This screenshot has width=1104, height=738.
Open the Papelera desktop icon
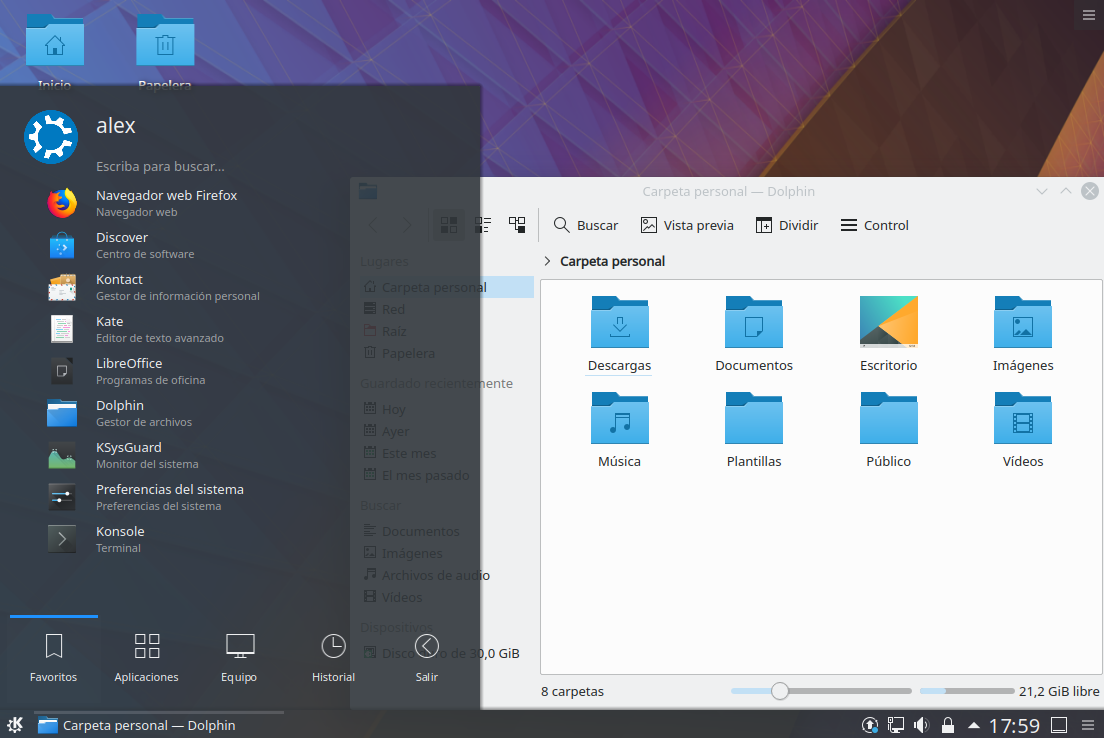pos(165,54)
